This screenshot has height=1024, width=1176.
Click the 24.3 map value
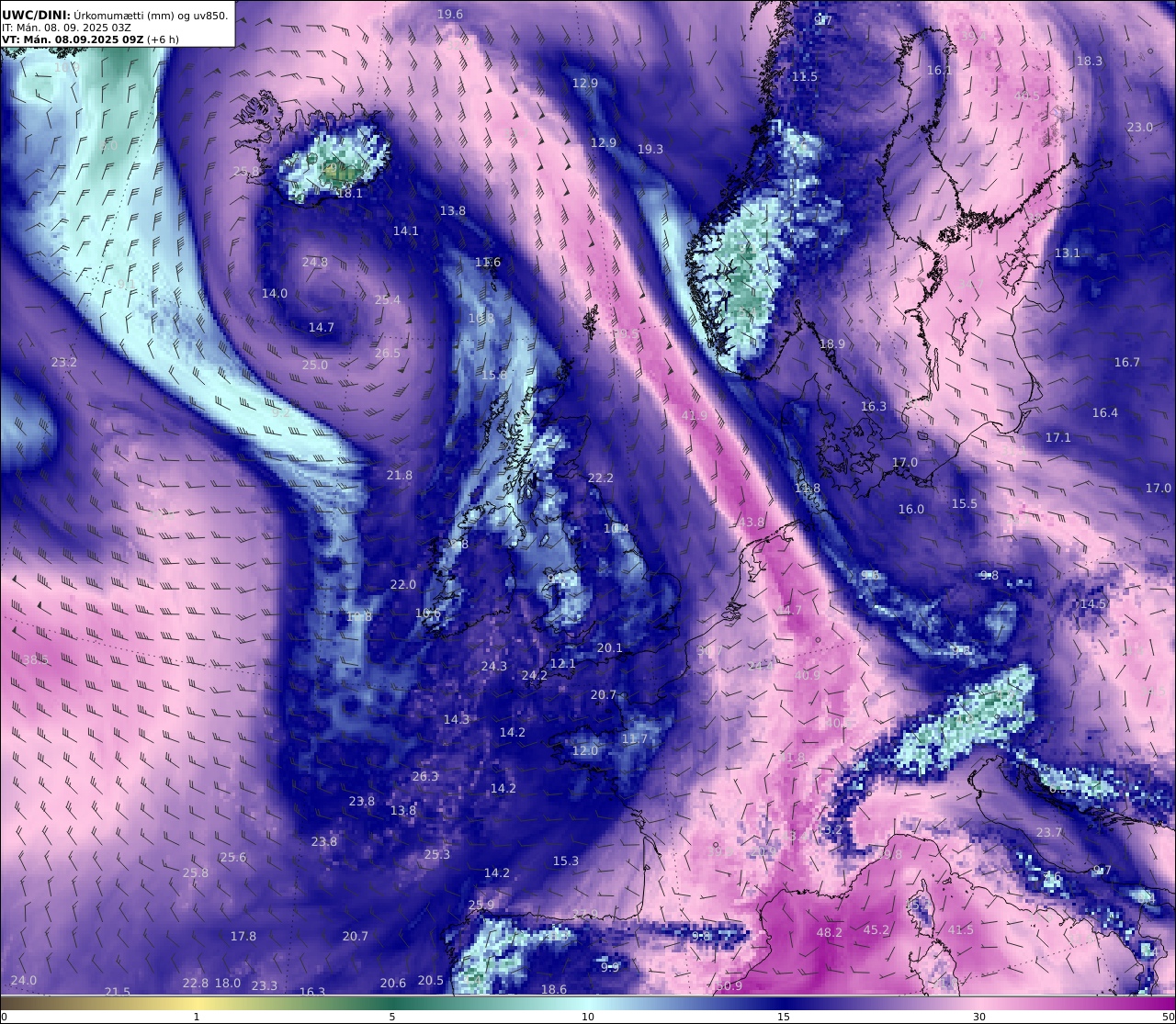(x=493, y=666)
